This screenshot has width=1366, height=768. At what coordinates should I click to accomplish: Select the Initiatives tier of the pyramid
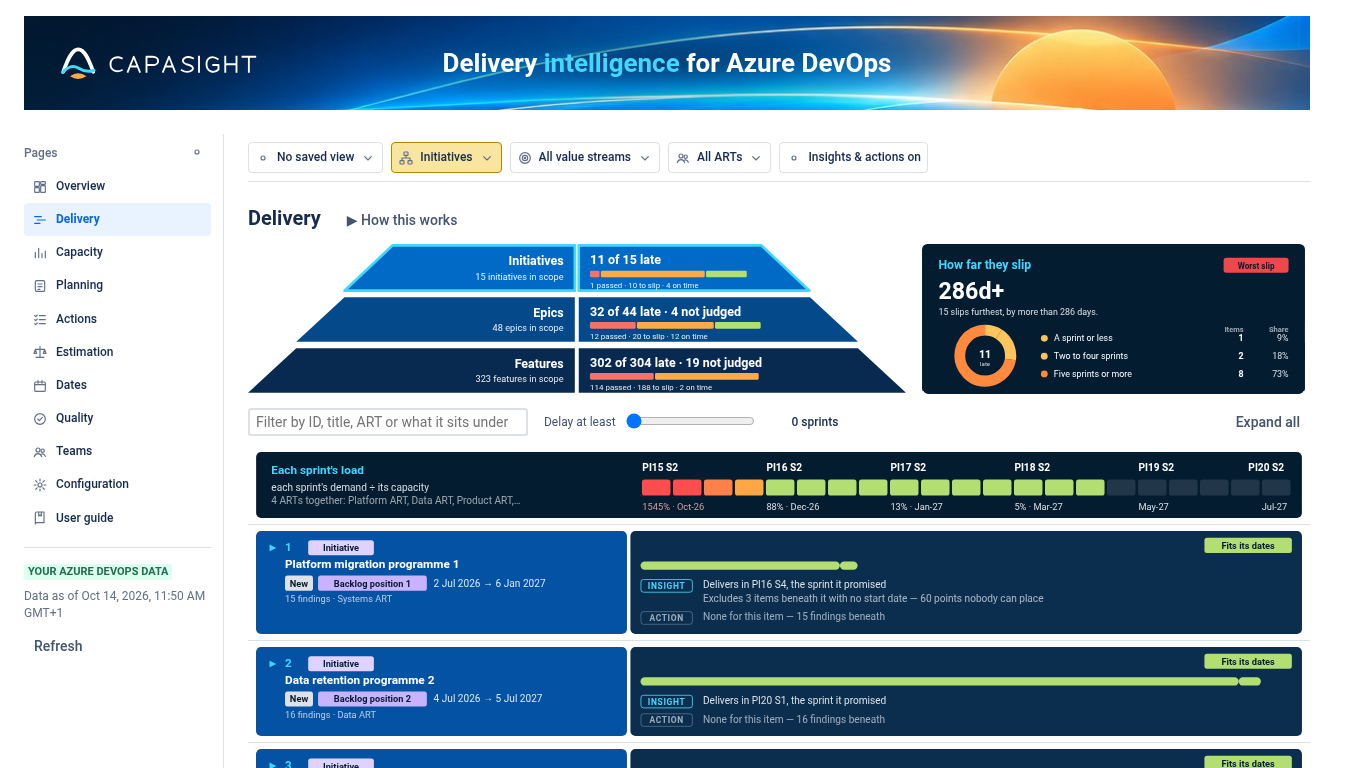(577, 268)
